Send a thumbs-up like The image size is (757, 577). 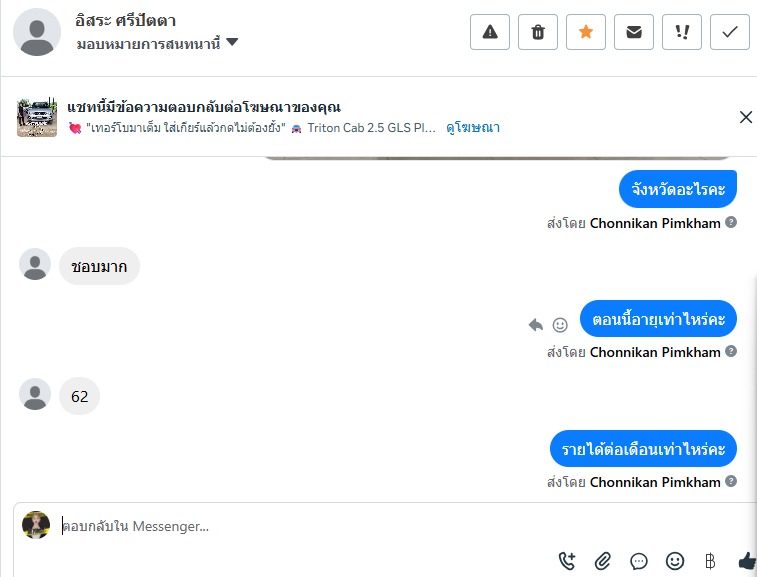click(746, 561)
